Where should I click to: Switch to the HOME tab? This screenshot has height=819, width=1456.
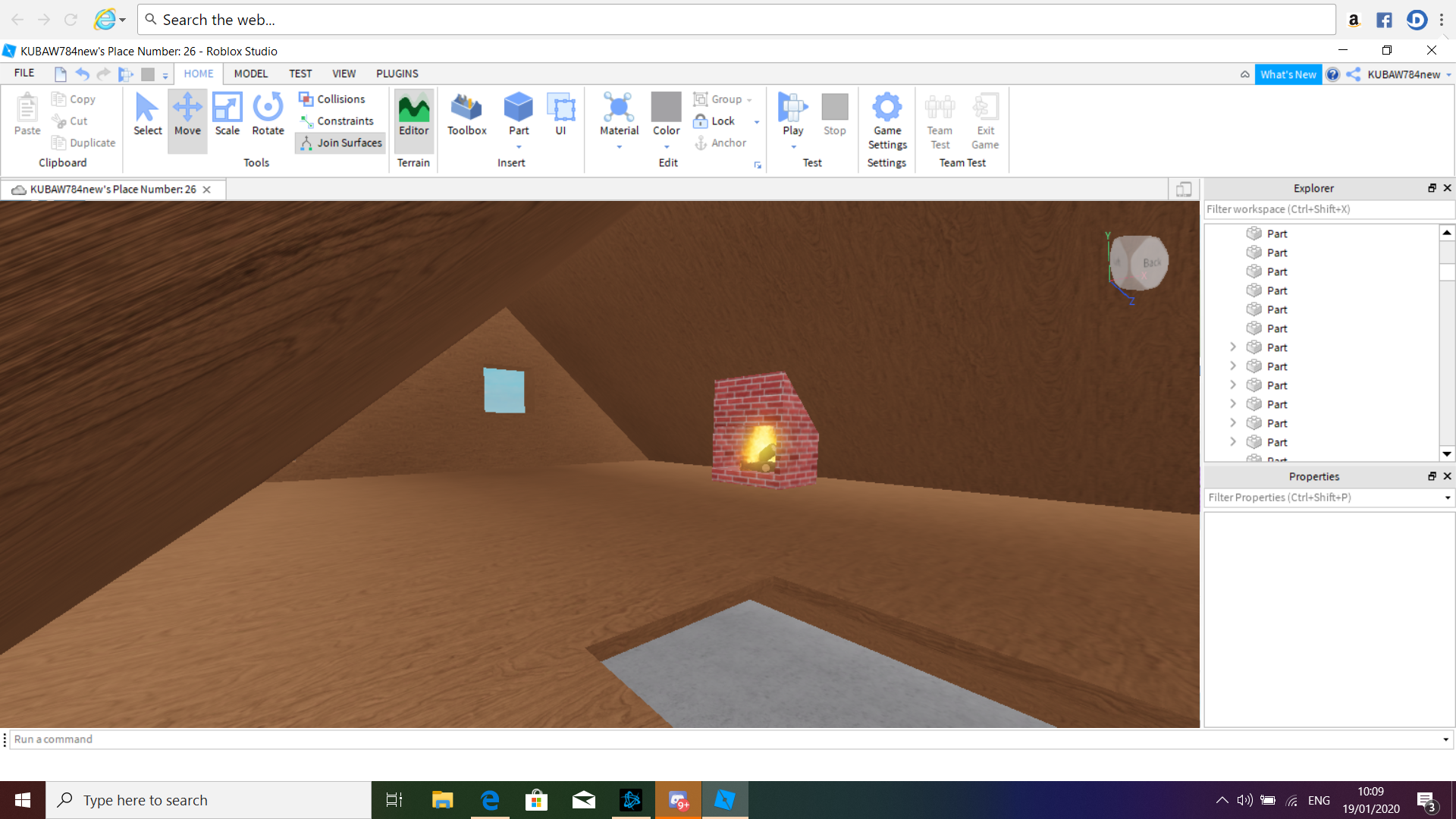[199, 74]
